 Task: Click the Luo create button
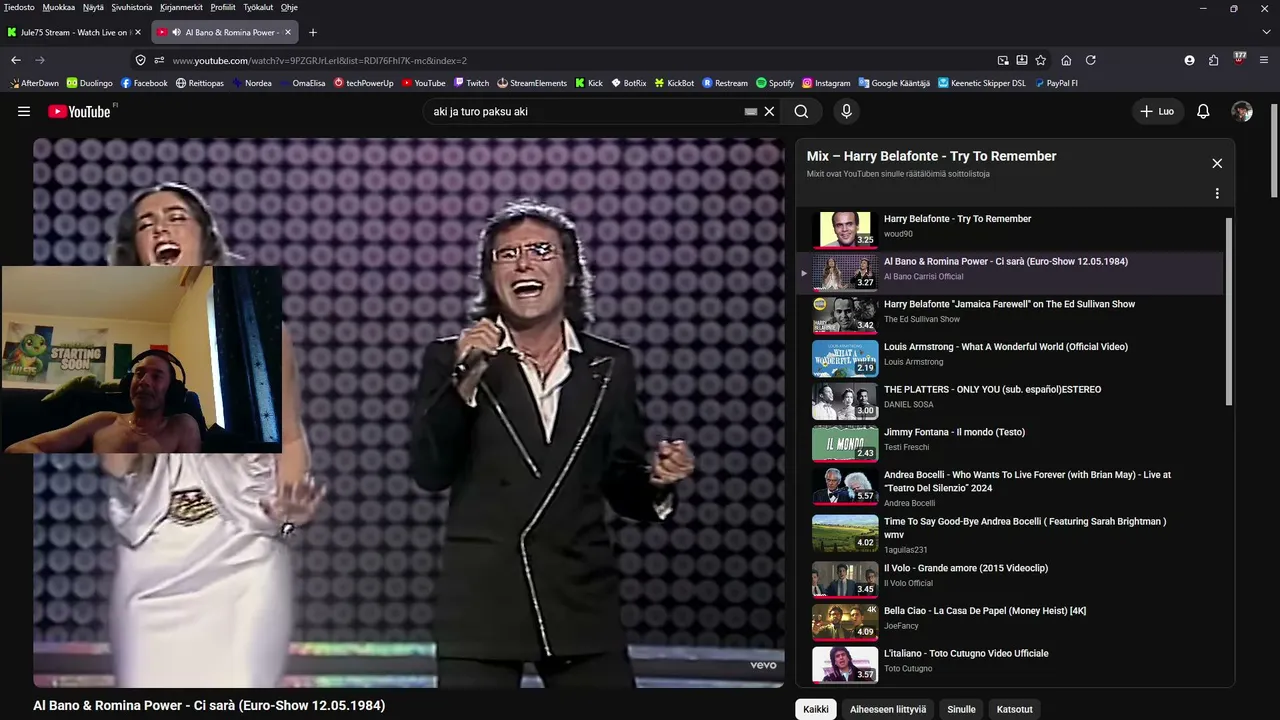tap(1156, 112)
